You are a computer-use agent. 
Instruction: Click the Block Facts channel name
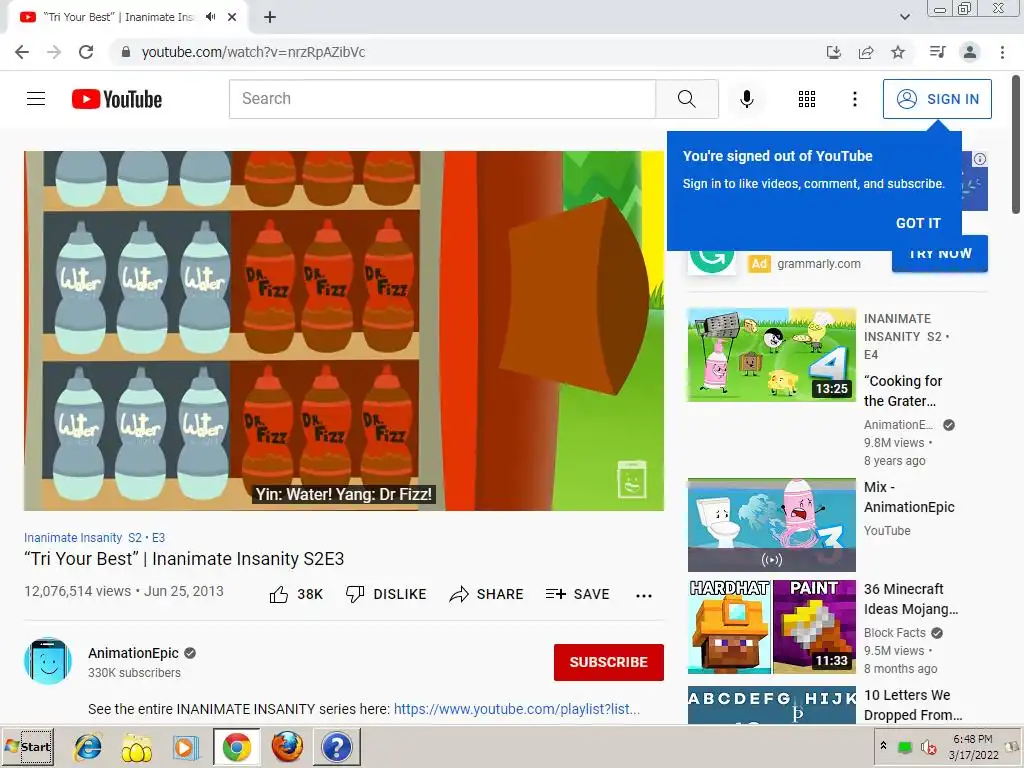point(895,633)
